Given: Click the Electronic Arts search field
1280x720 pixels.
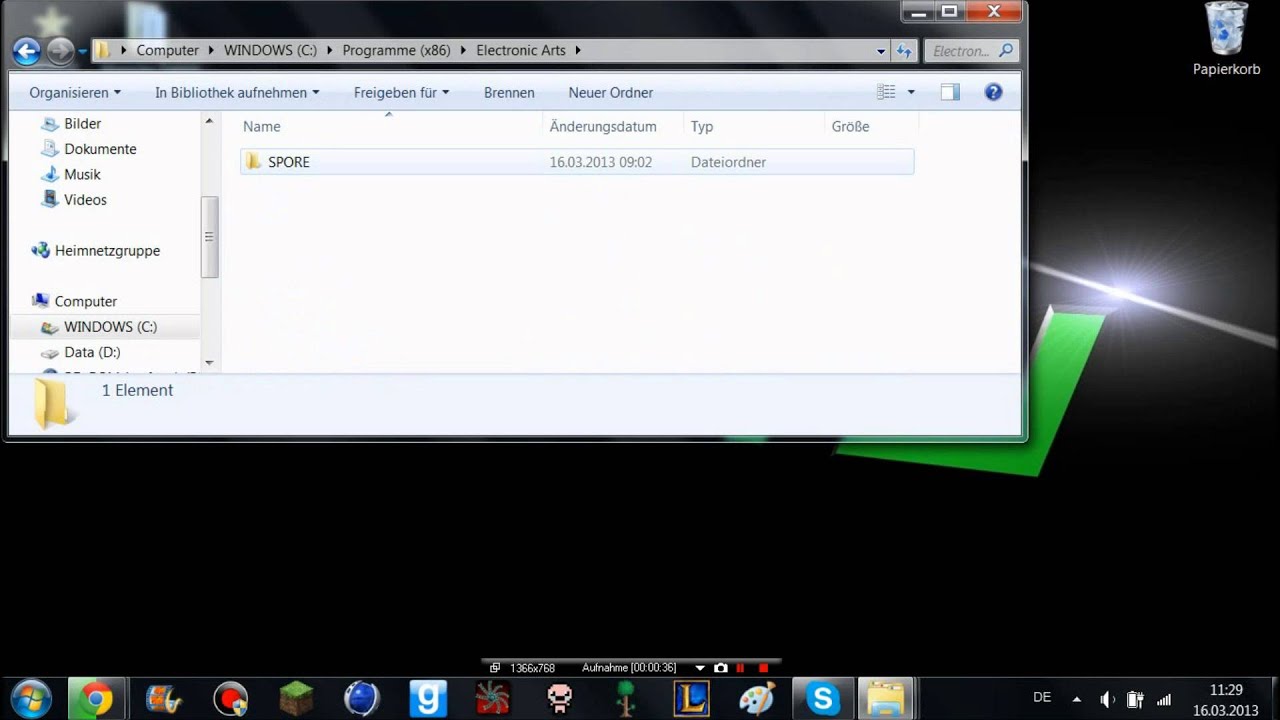Looking at the screenshot, I should 973,50.
